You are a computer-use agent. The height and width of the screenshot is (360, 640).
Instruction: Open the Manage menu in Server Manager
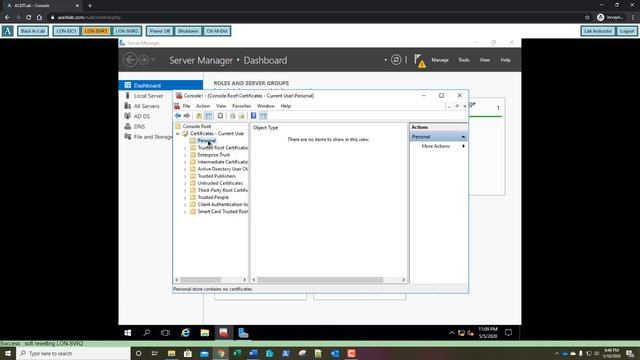pyautogui.click(x=440, y=60)
